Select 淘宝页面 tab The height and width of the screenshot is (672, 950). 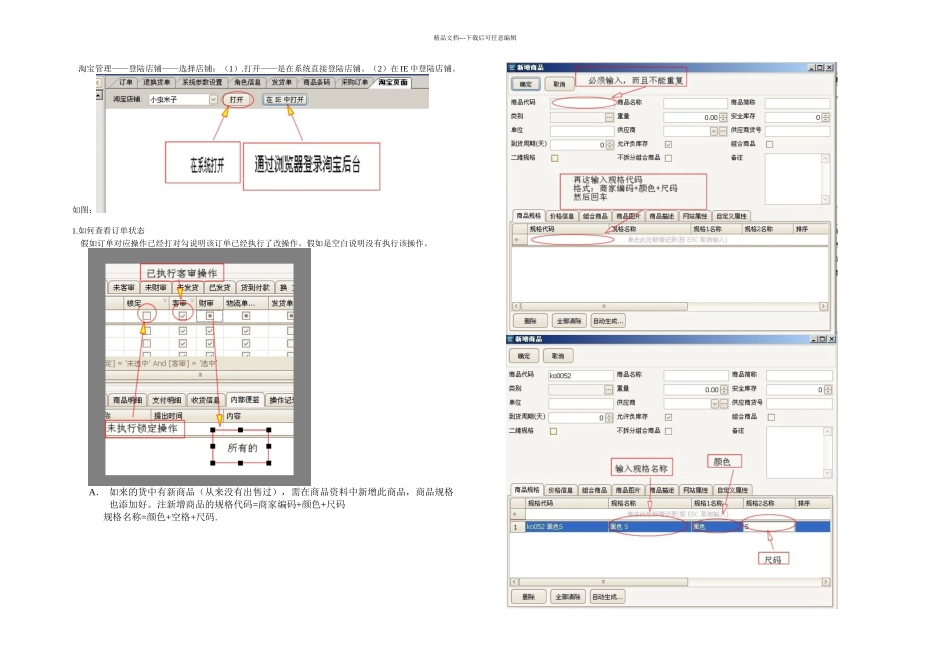tap(393, 82)
